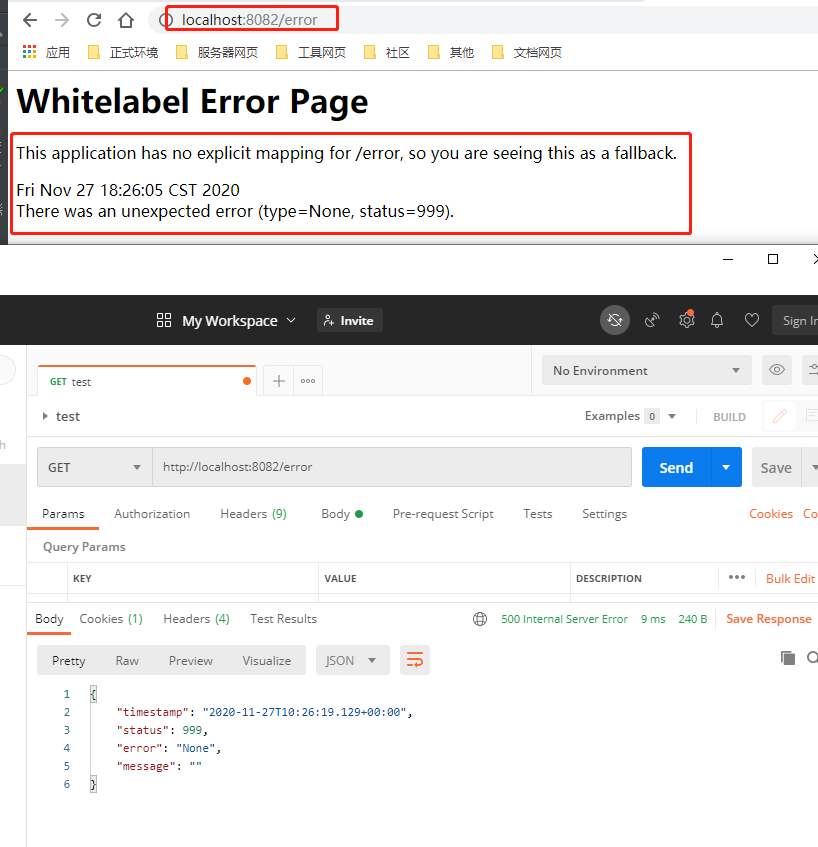Click the network globe icon in response bar
Screen dimensions: 818x847
[480, 619]
